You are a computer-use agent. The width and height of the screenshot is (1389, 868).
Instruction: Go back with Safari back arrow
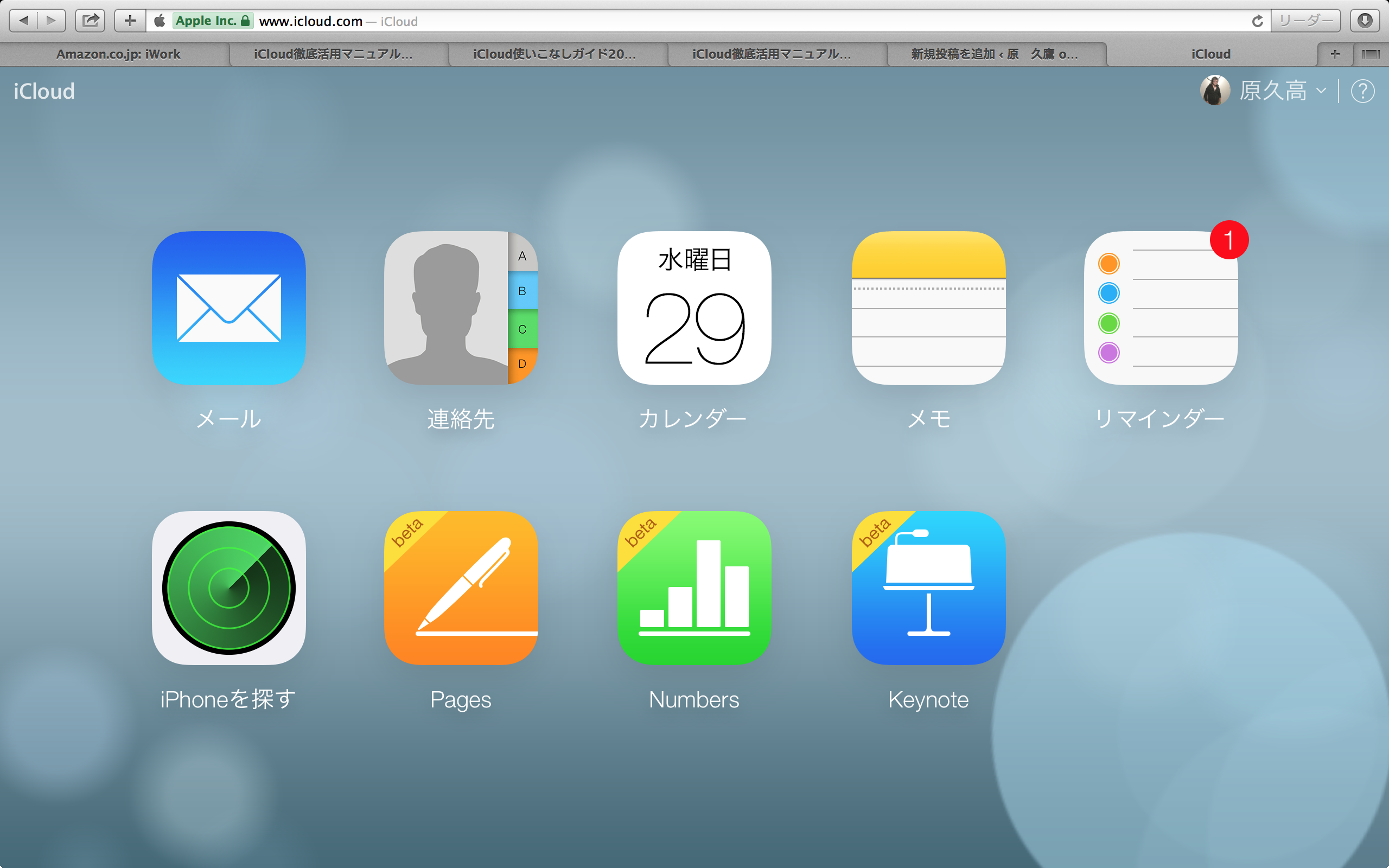point(23,21)
